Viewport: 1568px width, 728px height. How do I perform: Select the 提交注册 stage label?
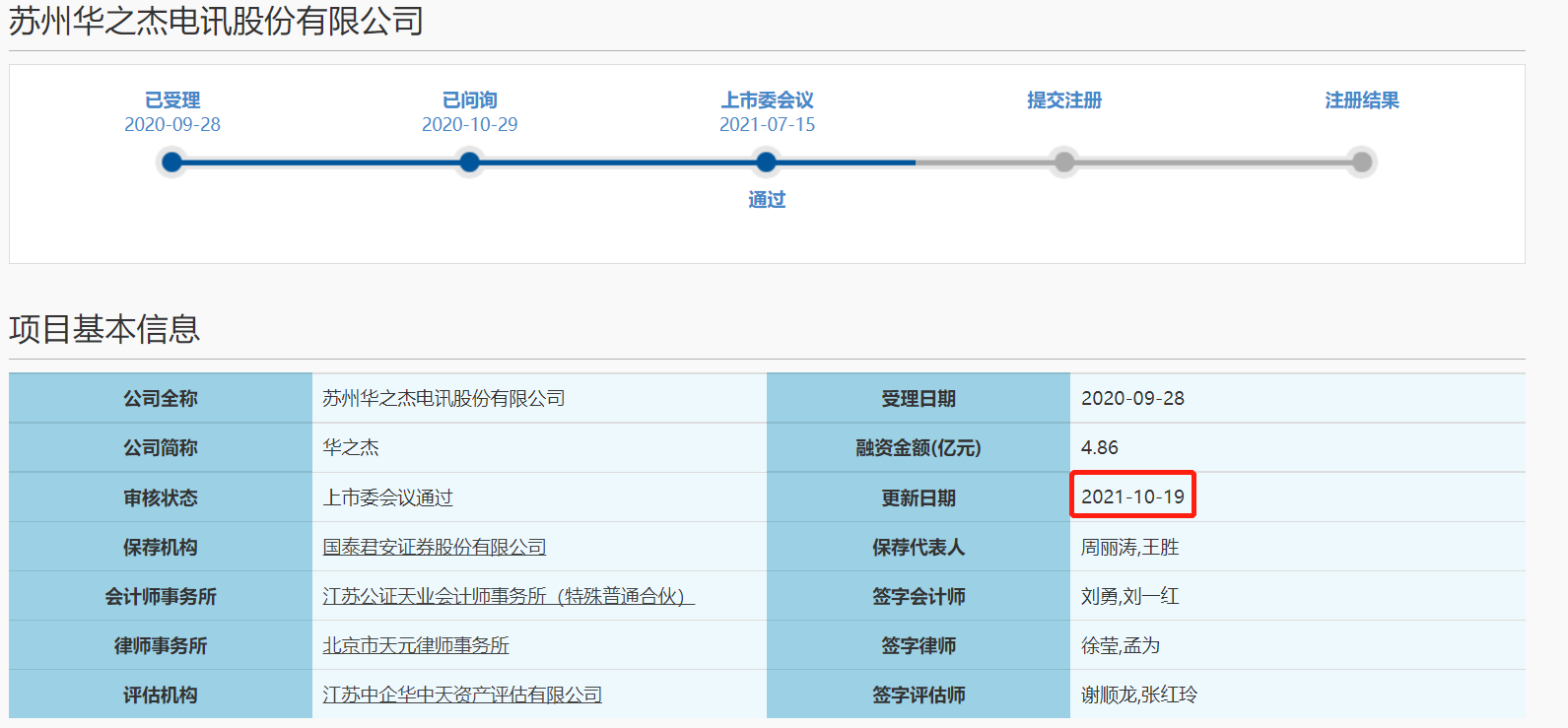click(1064, 100)
